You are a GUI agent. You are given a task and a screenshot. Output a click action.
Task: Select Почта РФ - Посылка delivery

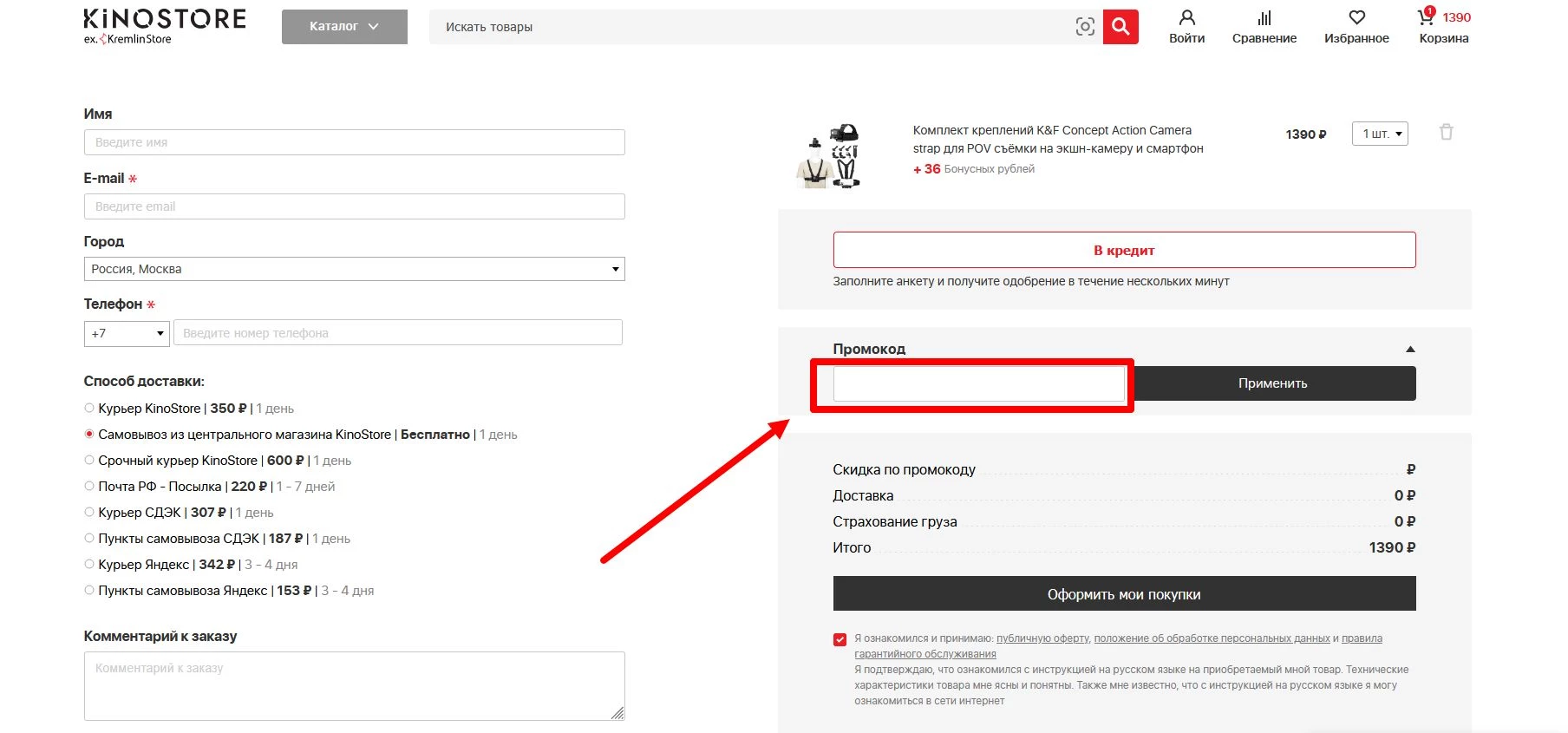point(89,486)
